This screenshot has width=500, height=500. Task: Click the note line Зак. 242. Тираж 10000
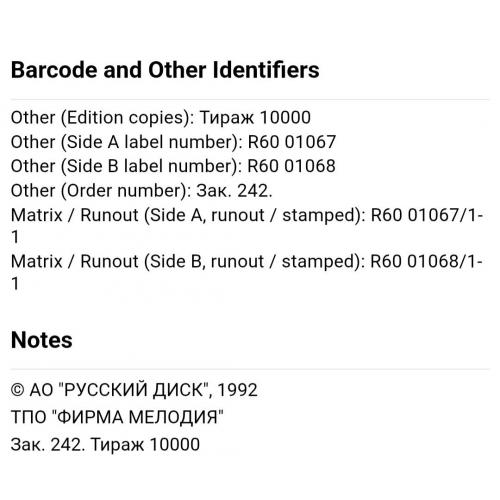click(x=105, y=444)
